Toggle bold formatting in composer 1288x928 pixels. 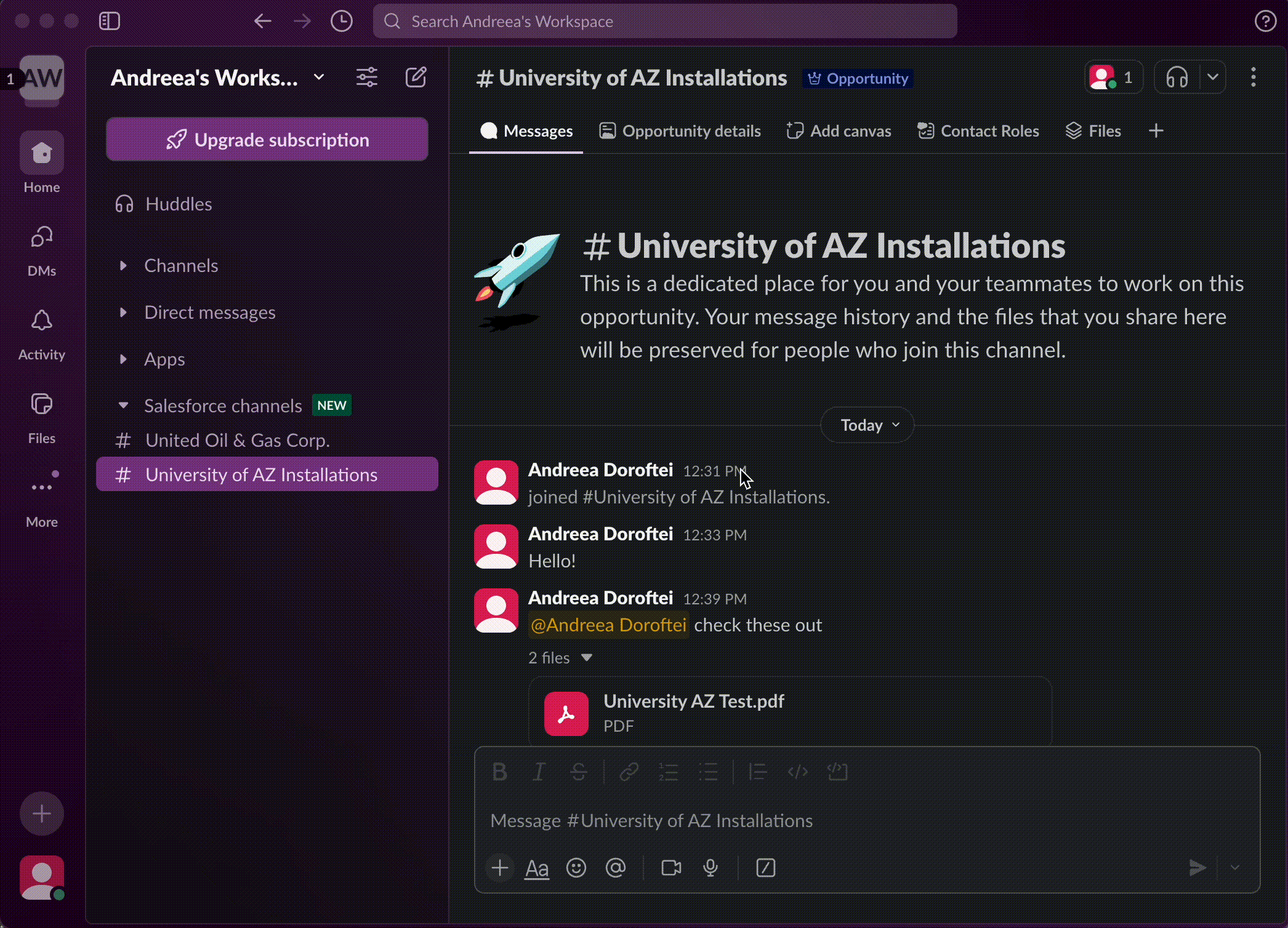500,772
